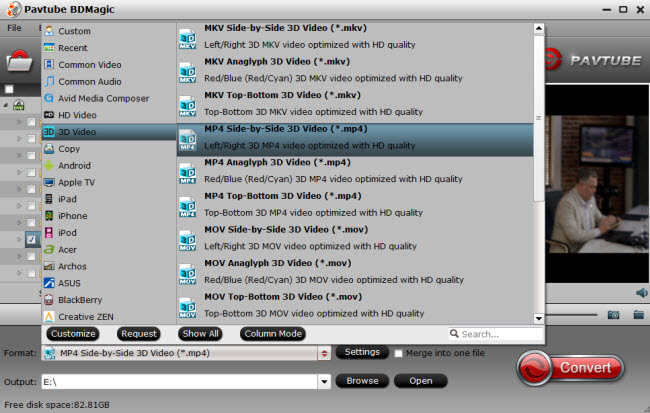Uncheck the checked title checkbox
Image resolution: width=650 pixels, height=413 pixels.
point(31,239)
